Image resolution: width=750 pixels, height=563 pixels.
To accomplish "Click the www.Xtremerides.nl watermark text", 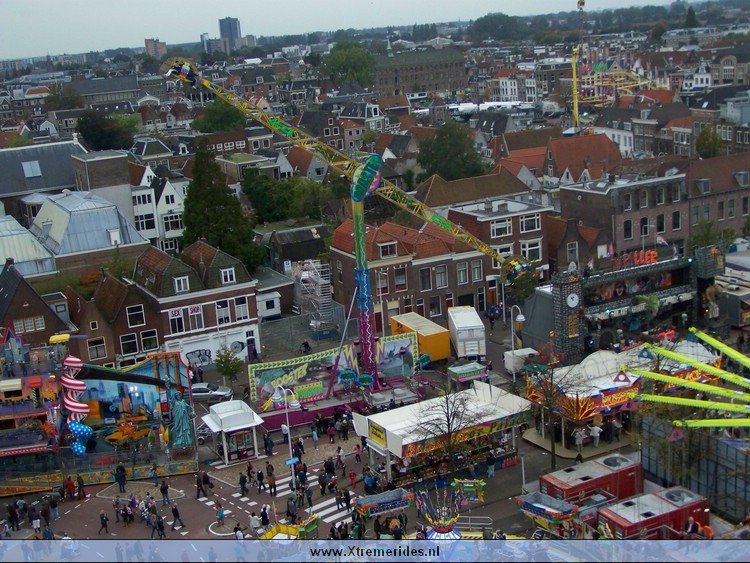I will pos(375,552).
